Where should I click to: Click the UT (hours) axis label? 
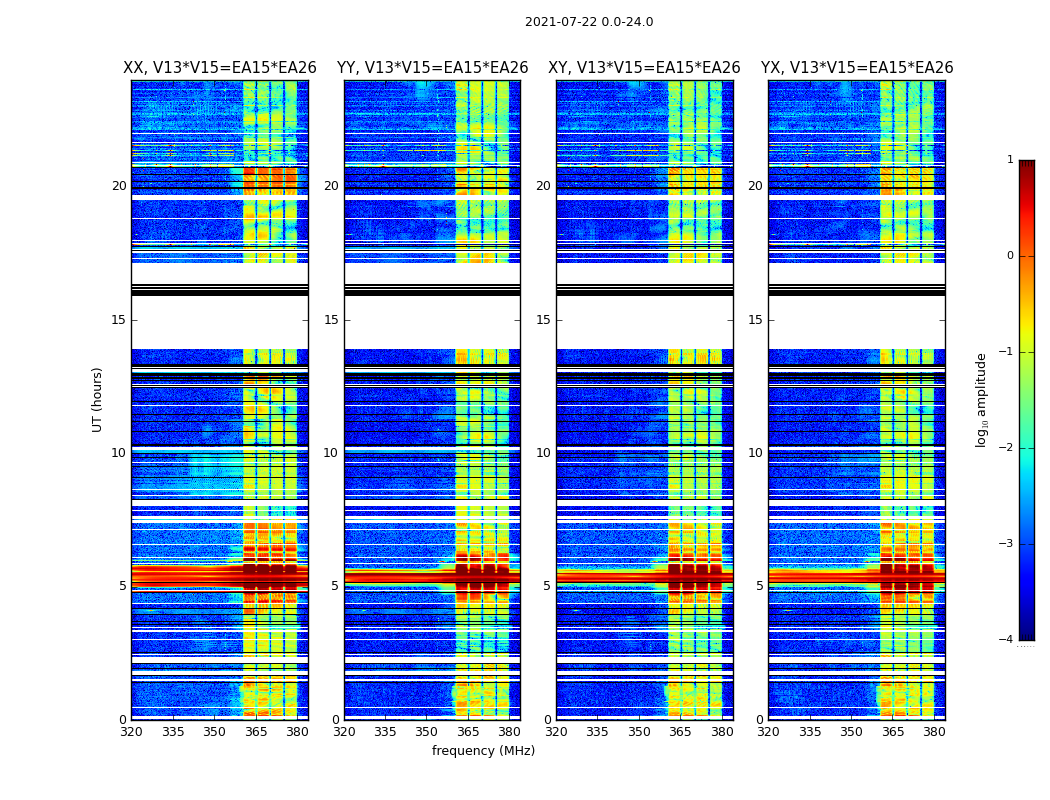[x=97, y=400]
